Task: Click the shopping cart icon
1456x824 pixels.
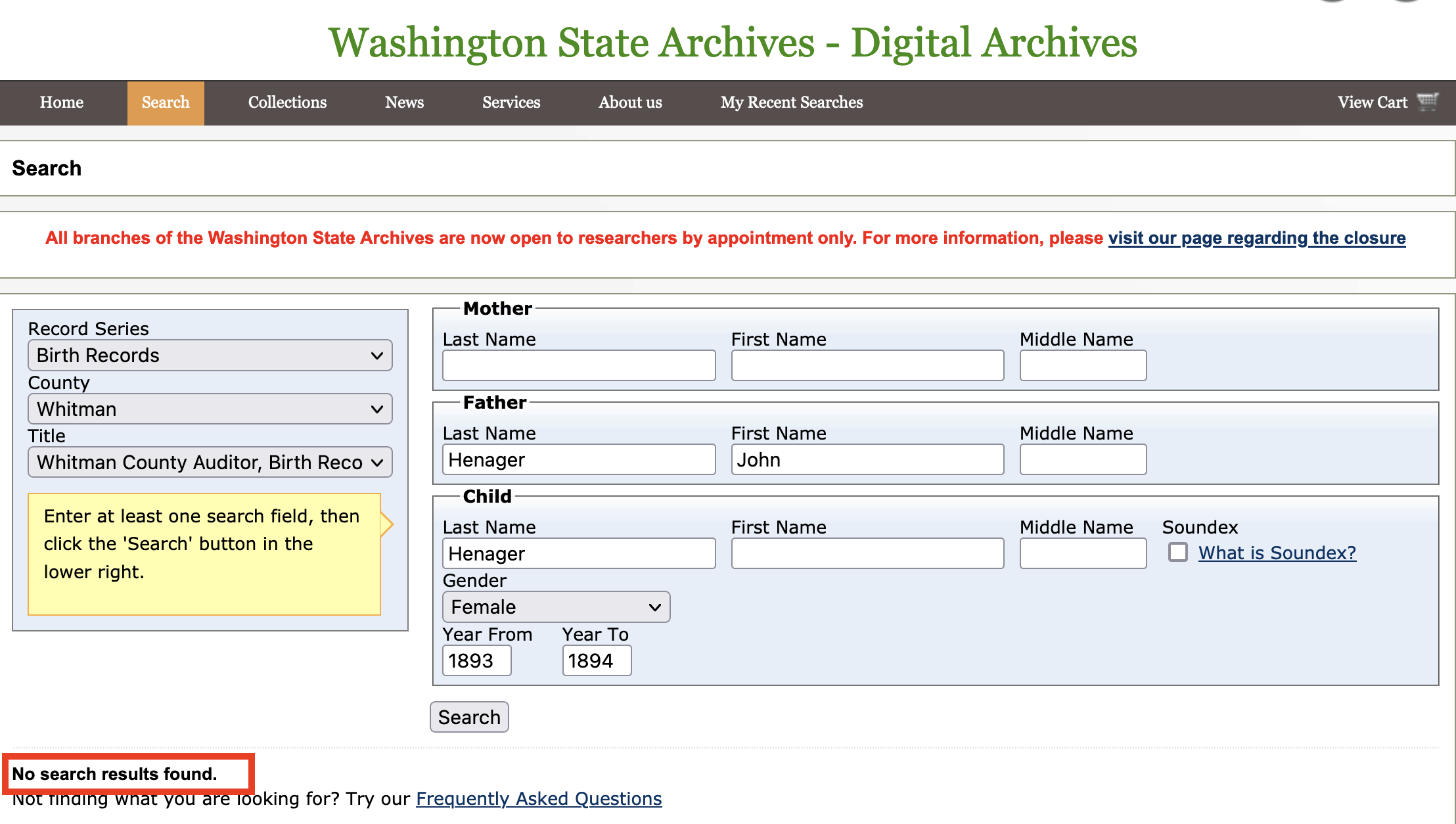Action: point(1428,102)
